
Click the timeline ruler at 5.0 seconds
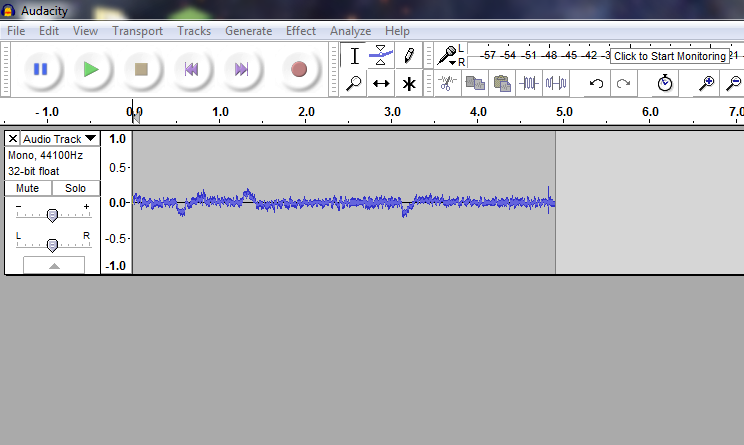coord(564,112)
